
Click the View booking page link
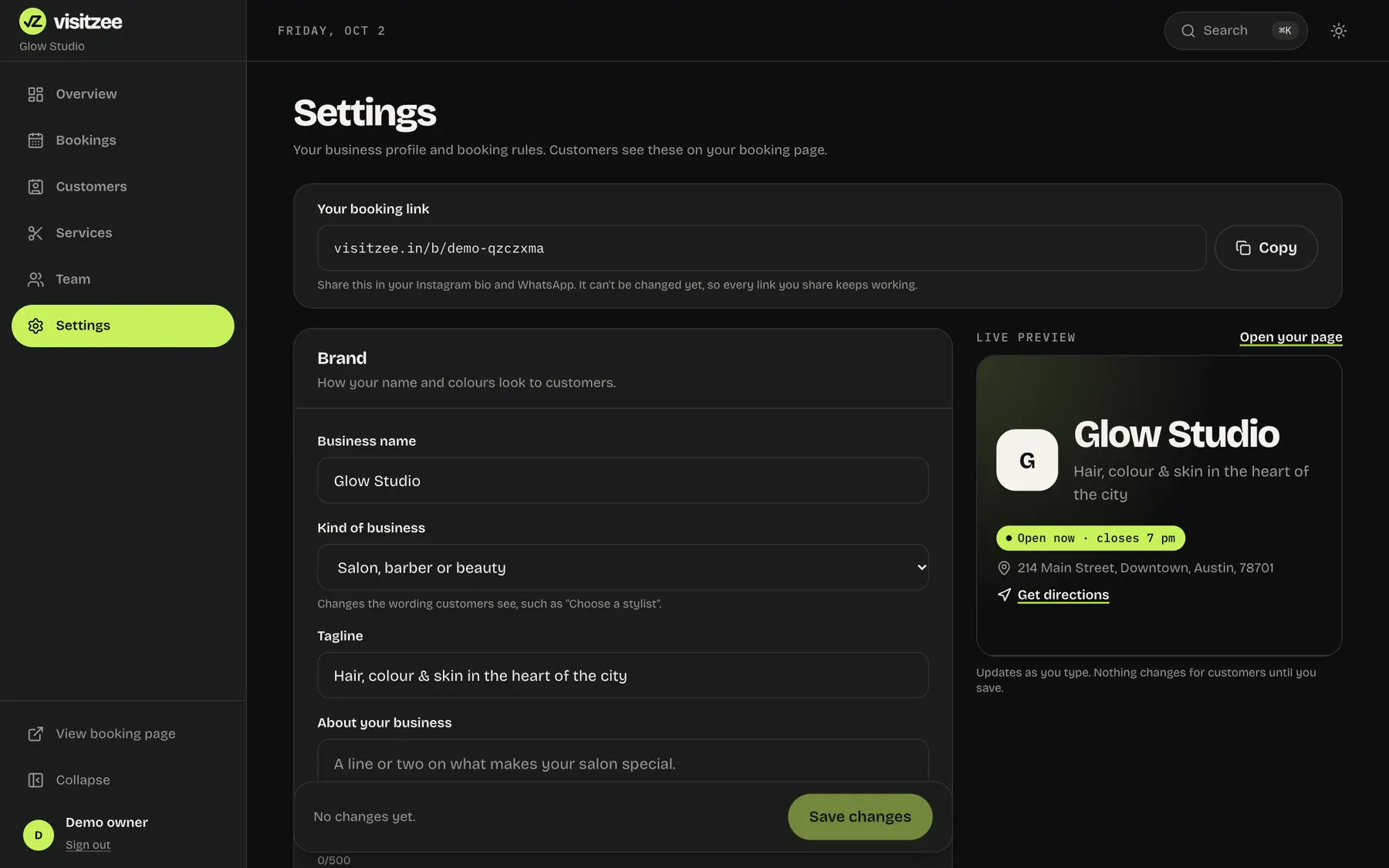pyautogui.click(x=123, y=734)
